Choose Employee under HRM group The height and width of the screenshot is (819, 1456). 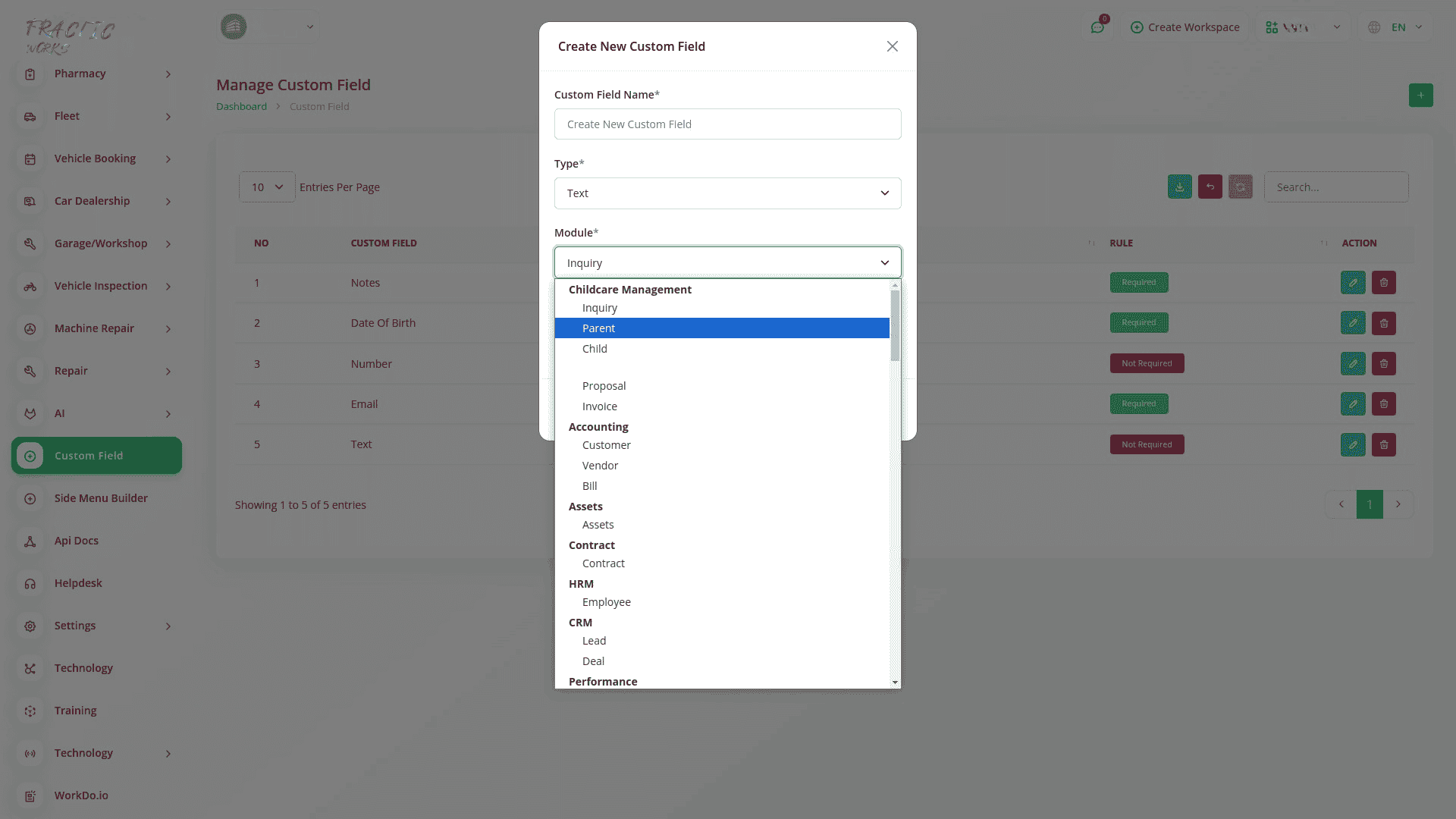(x=606, y=602)
